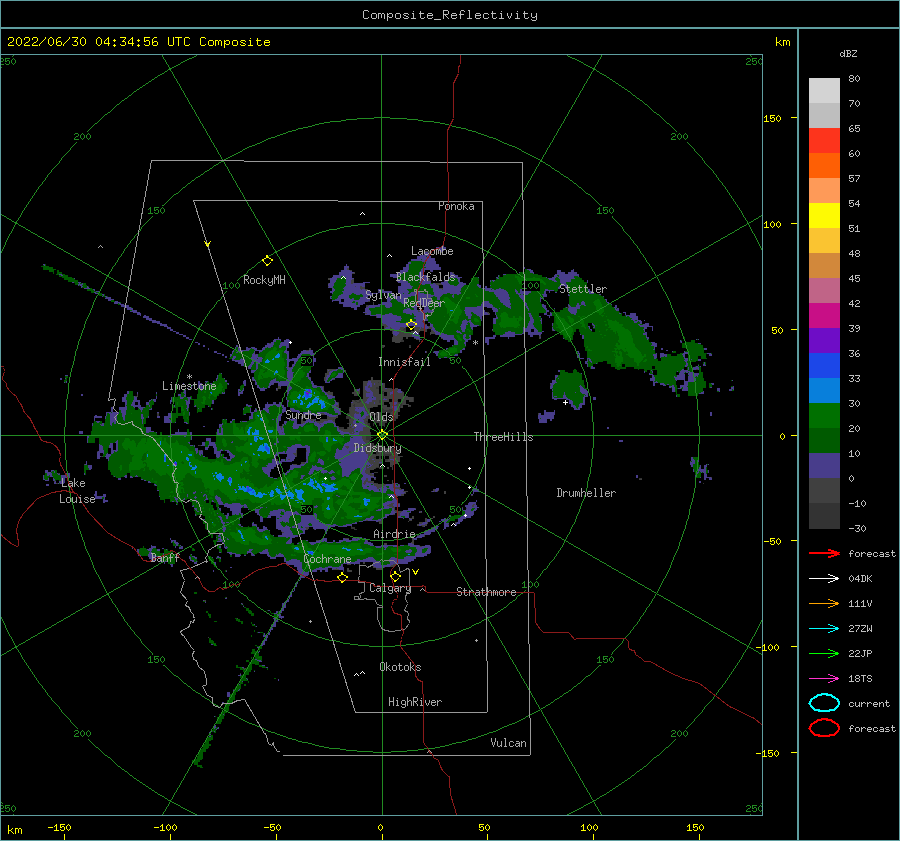900x841 pixels.
Task: Click the light gray swatch below 80 dBZ
Action: 824,90
